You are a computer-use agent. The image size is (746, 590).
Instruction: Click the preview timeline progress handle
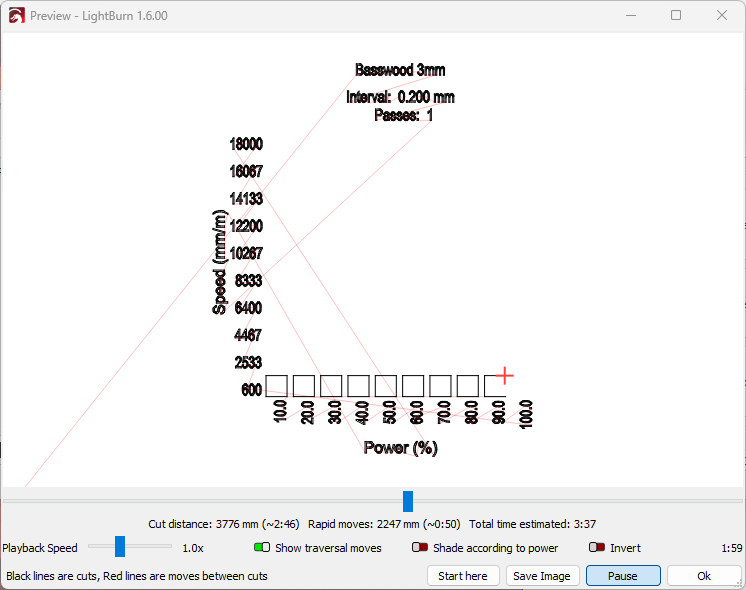point(408,502)
